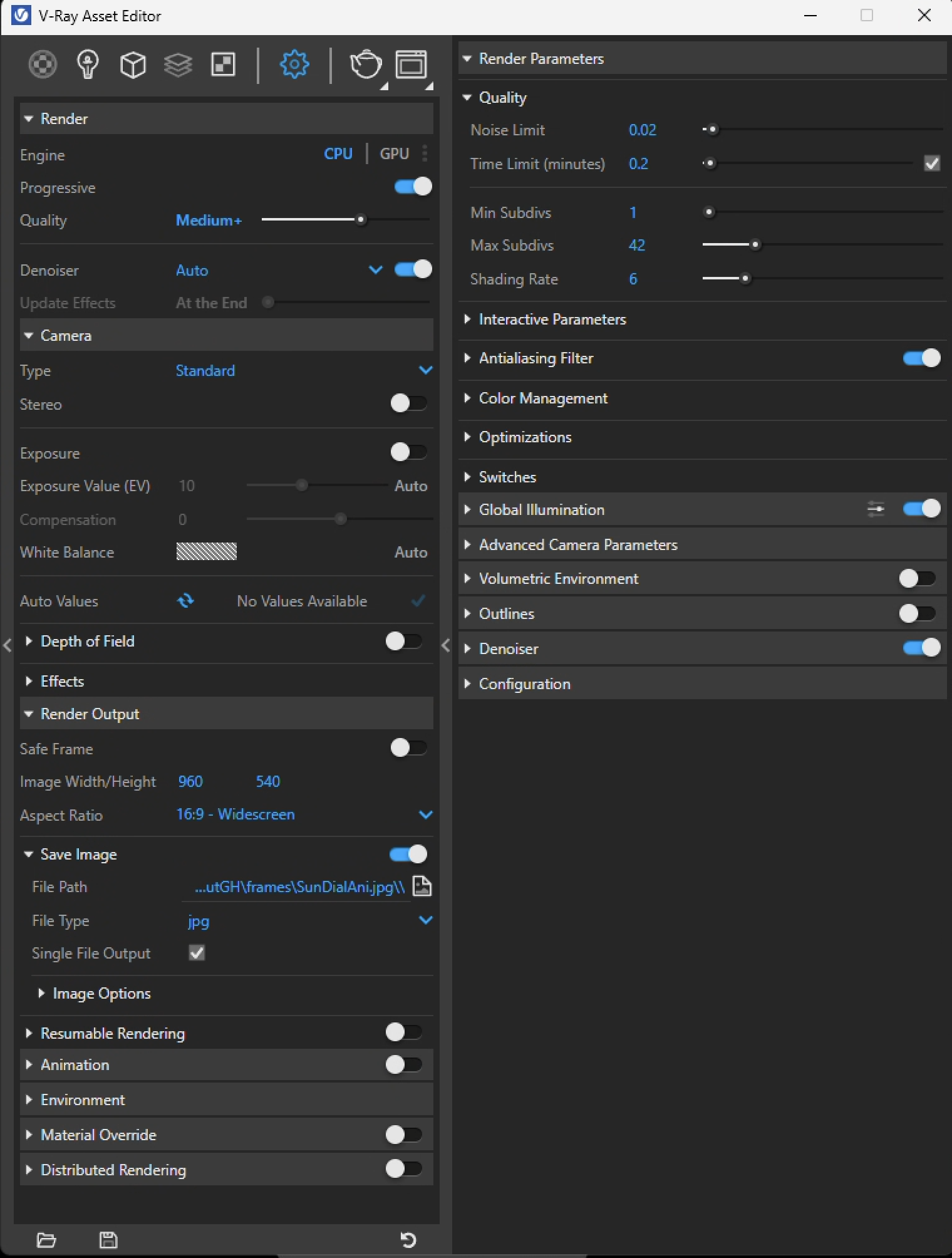Screen dimensions: 952x1258
Task: Open the Geometry cube icon
Action: pyautogui.click(x=133, y=65)
